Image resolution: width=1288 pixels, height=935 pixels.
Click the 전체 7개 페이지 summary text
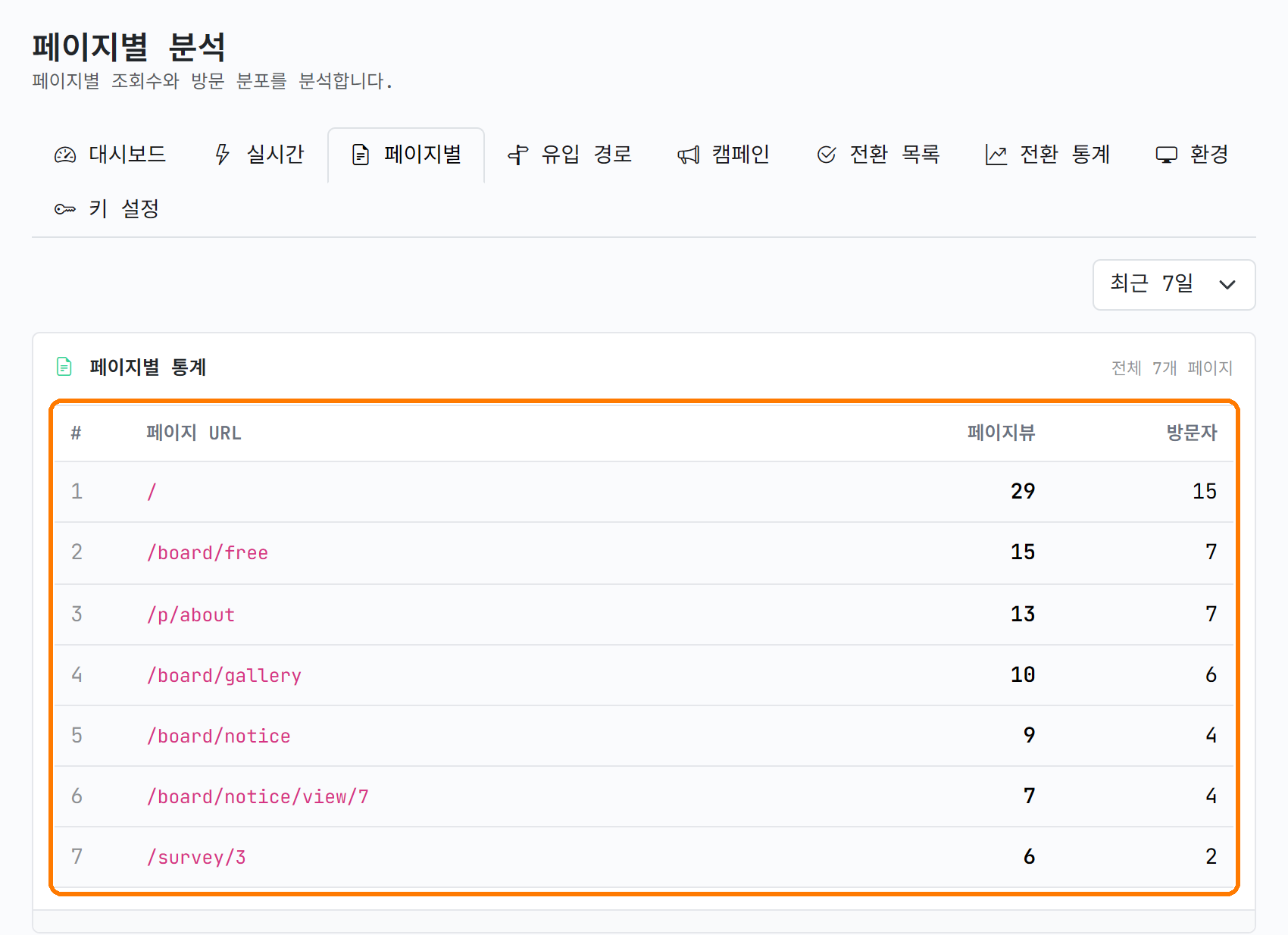tap(1171, 368)
